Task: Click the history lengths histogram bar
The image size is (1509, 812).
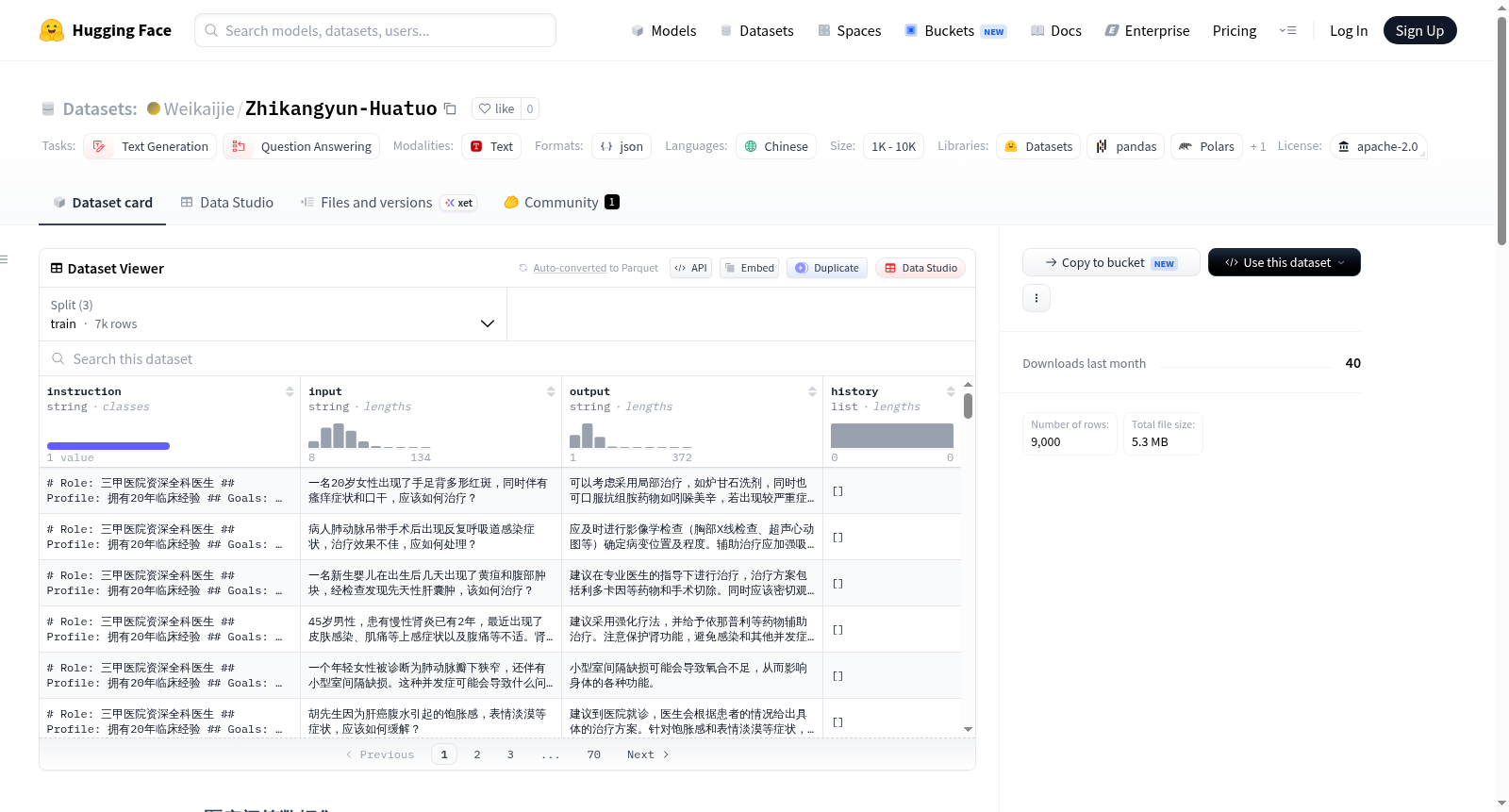Action: pyautogui.click(x=892, y=436)
